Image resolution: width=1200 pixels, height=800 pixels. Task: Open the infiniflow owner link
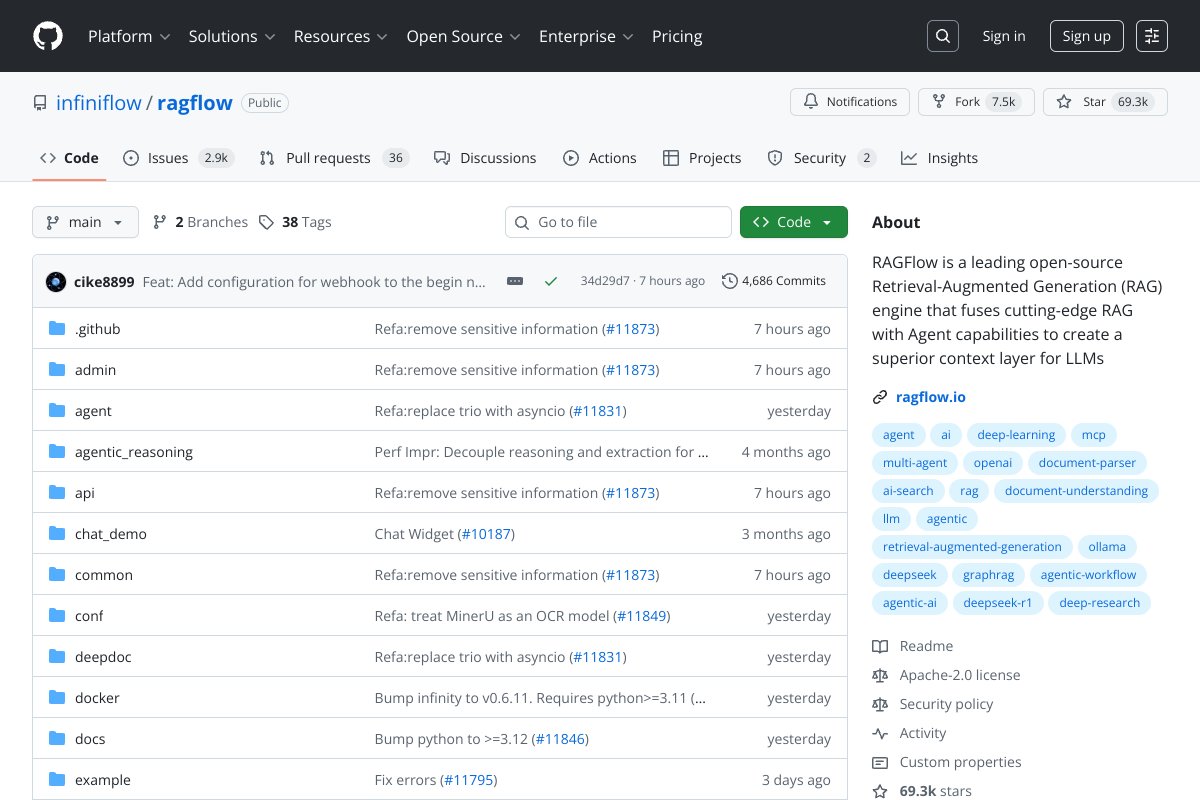tap(99, 102)
